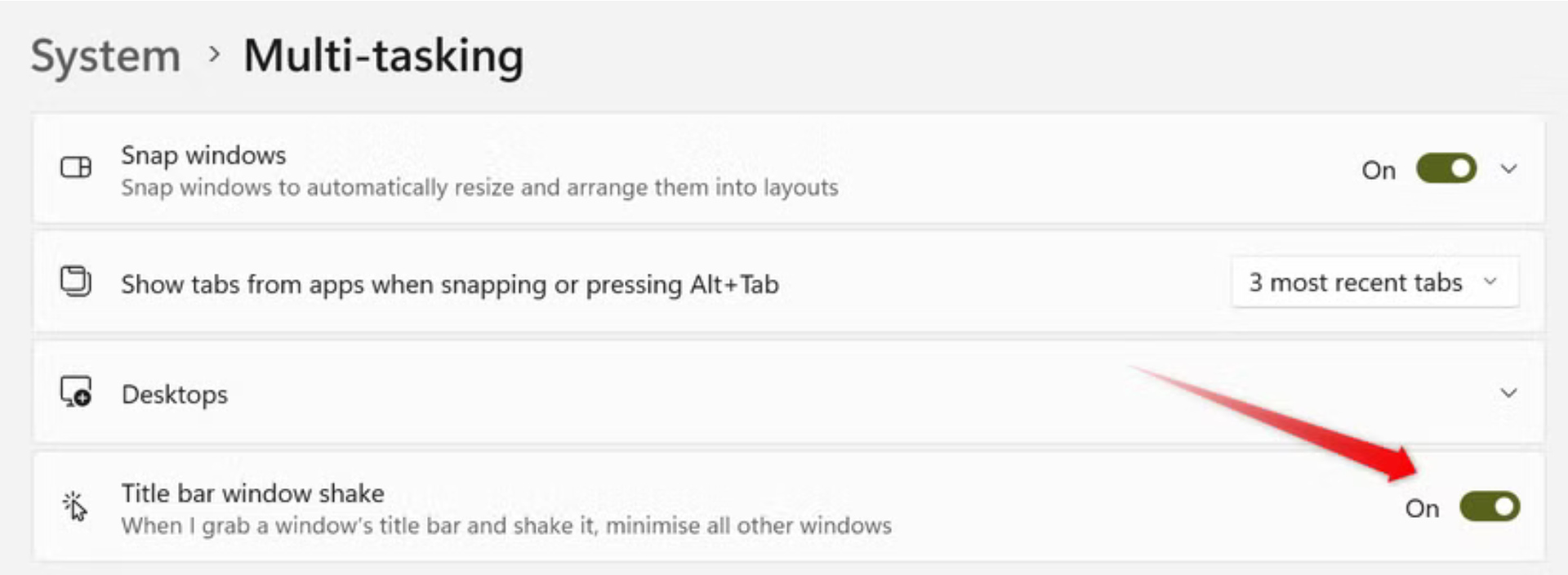The height and width of the screenshot is (575, 1568).
Task: Go back to System via the breadcrumb
Action: pyautogui.click(x=105, y=56)
